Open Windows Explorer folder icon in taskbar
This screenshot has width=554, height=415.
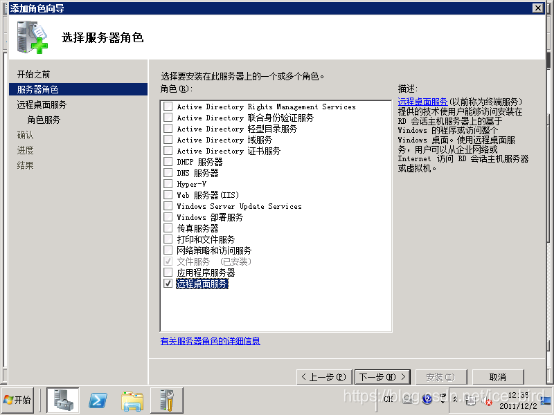tap(132, 401)
